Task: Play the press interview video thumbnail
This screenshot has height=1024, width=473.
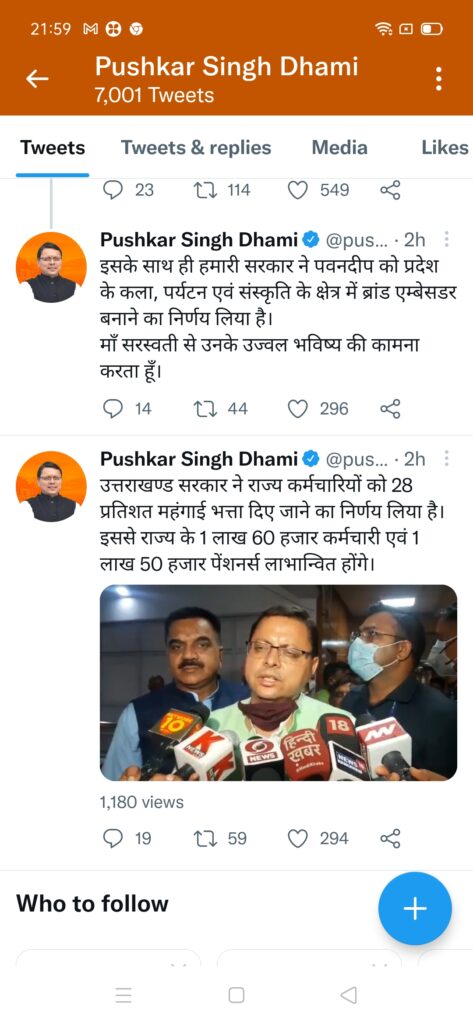Action: click(x=278, y=682)
